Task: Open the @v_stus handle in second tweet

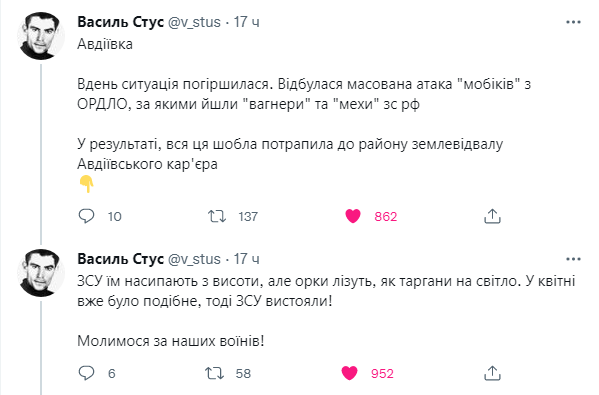Action: click(x=194, y=259)
